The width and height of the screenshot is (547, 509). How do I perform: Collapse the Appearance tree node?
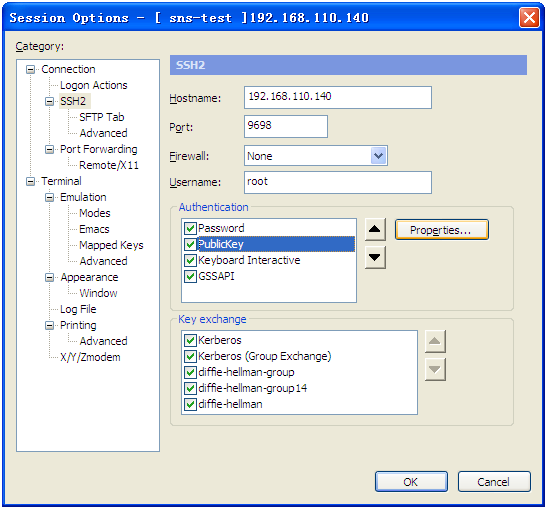50,278
